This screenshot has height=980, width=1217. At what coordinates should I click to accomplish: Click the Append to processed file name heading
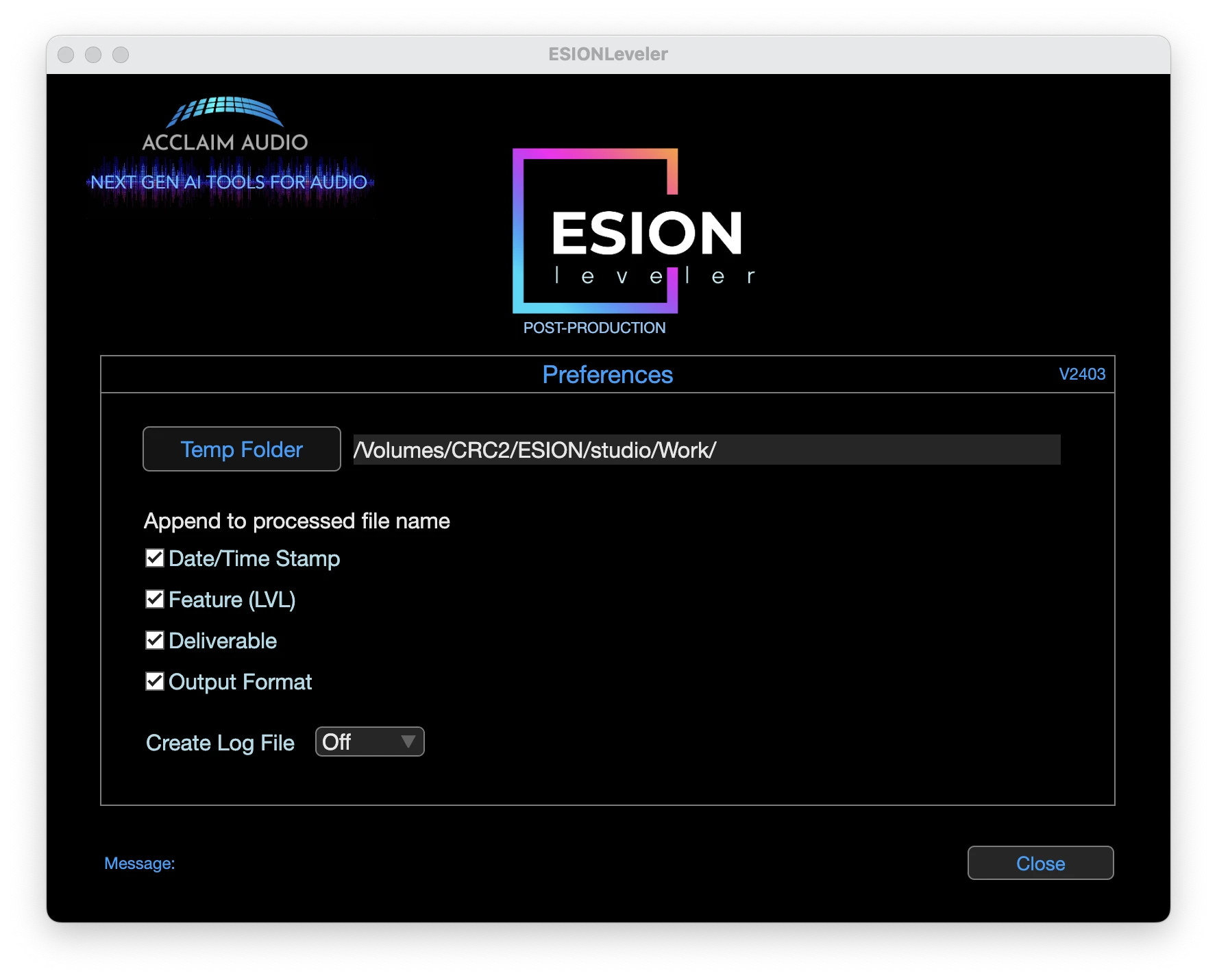click(x=297, y=521)
